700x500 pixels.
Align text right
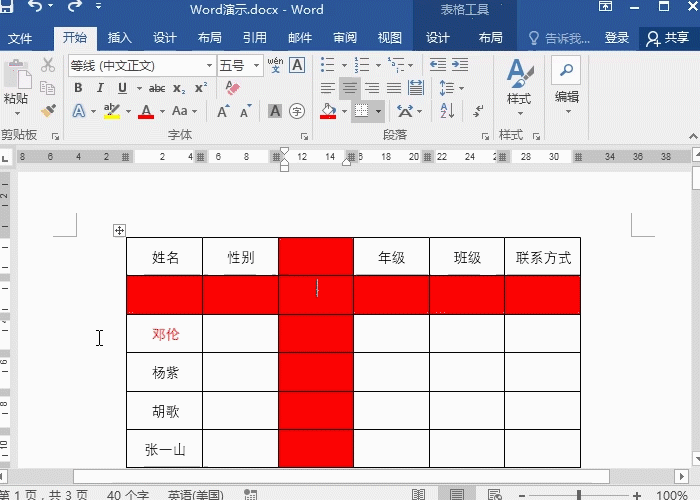[x=371, y=88]
